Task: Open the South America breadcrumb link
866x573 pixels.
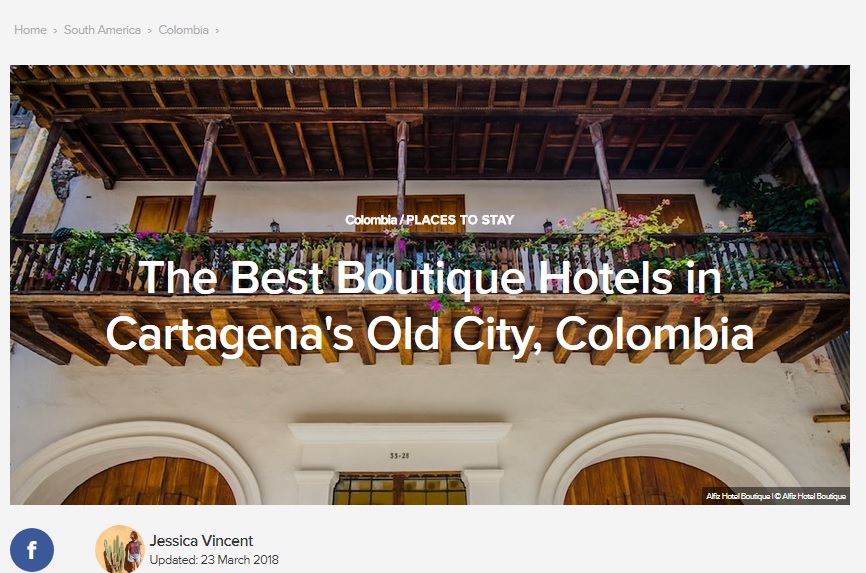Action: pos(102,30)
